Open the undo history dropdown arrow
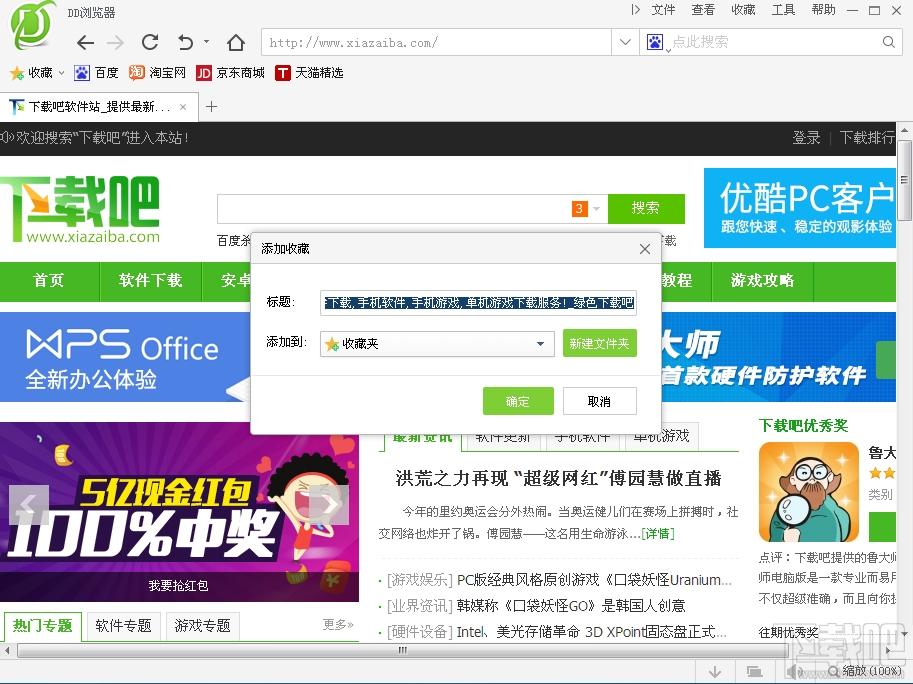This screenshot has height=684, width=913. [x=207, y=41]
